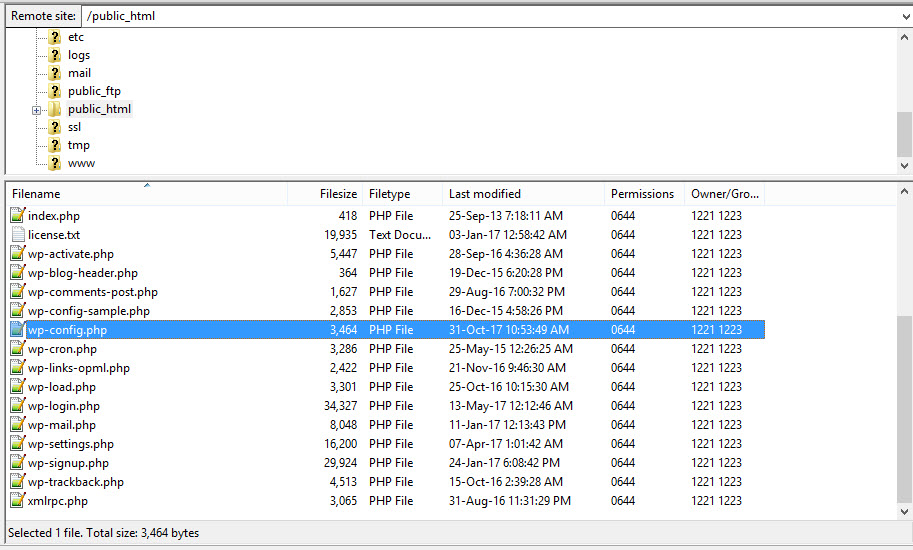Select the tmp folder in tree
913x550 pixels.
tap(79, 146)
